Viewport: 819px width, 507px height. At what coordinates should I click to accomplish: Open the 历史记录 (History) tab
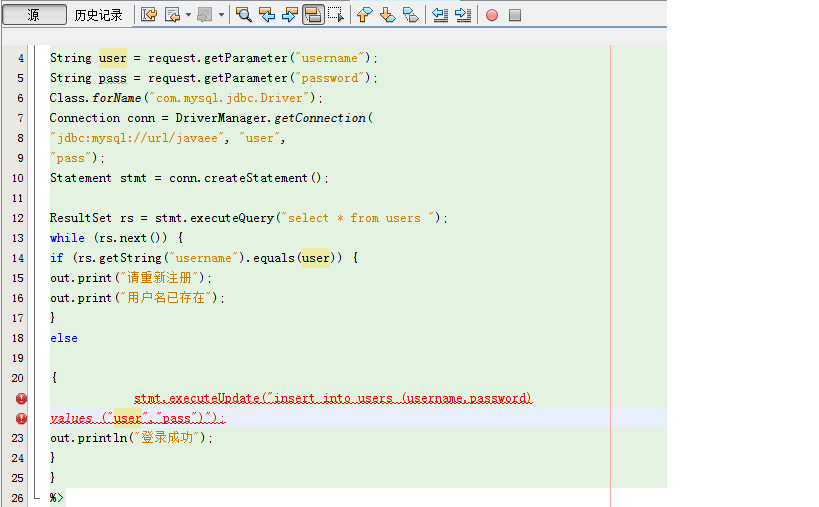click(98, 15)
